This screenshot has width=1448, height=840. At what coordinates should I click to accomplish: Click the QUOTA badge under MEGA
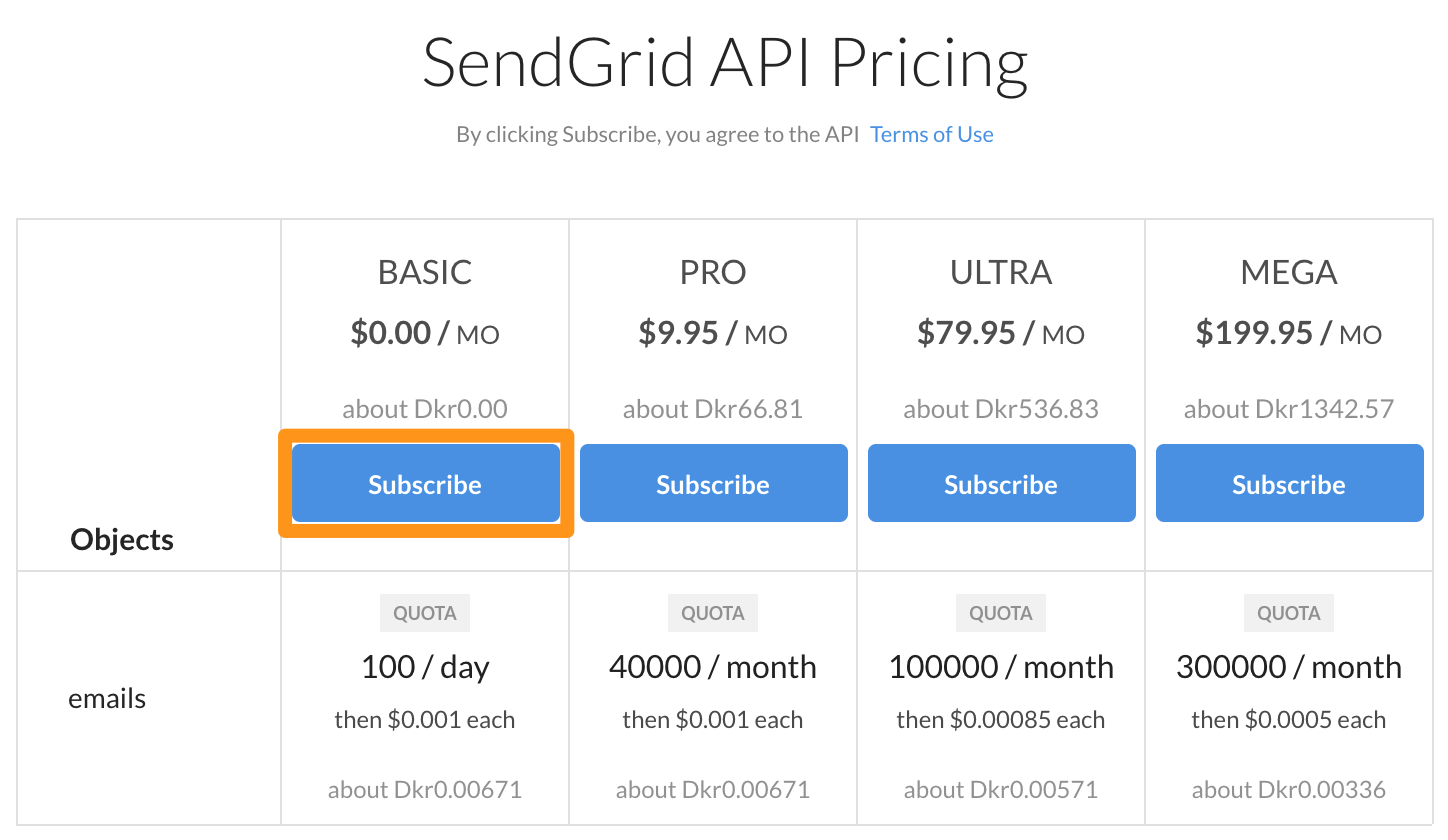[1289, 613]
